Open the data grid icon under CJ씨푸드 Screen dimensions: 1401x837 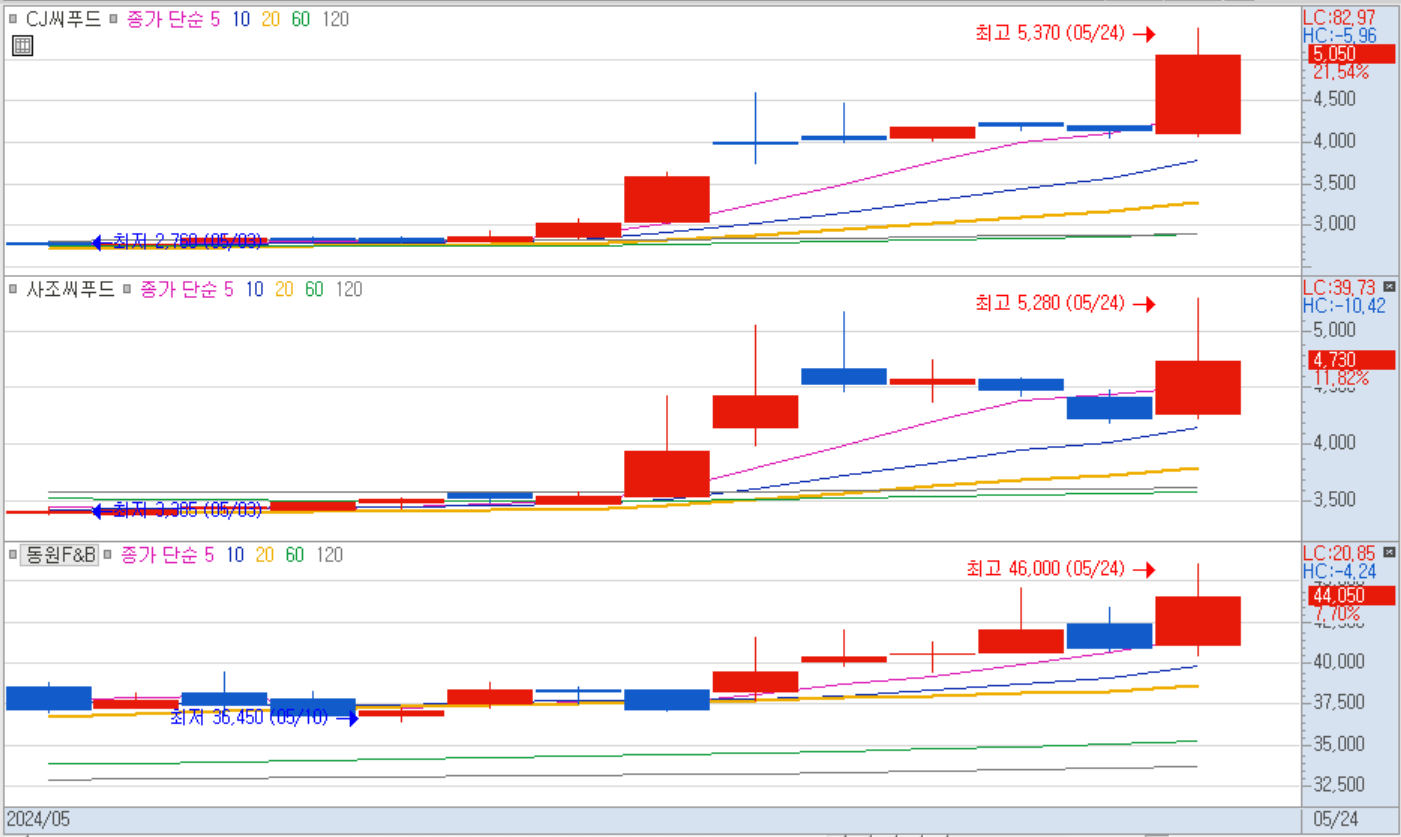(x=22, y=45)
